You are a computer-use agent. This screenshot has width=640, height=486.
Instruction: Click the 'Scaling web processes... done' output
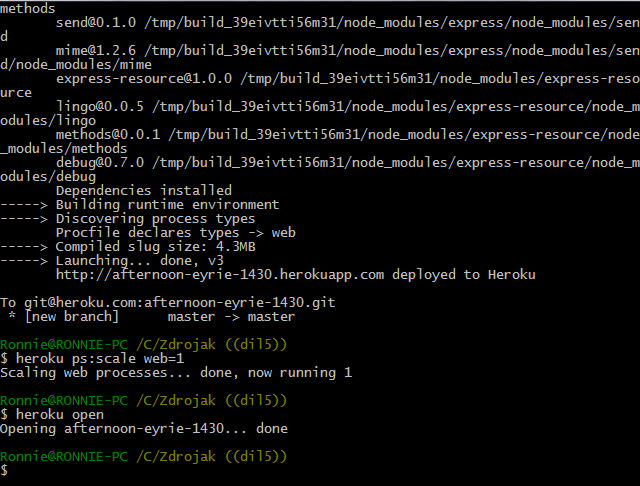click(x=176, y=373)
